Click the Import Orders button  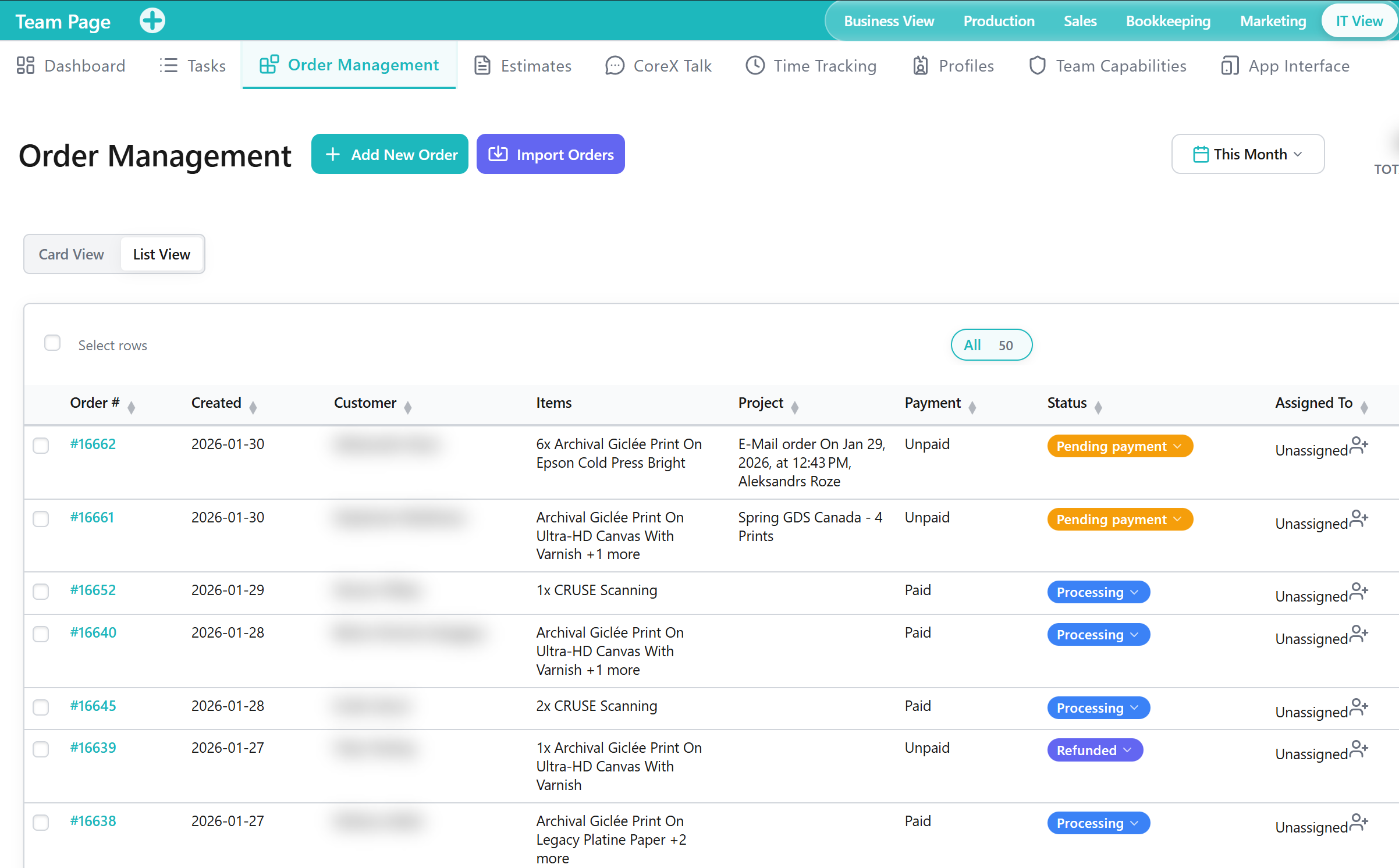tap(551, 154)
